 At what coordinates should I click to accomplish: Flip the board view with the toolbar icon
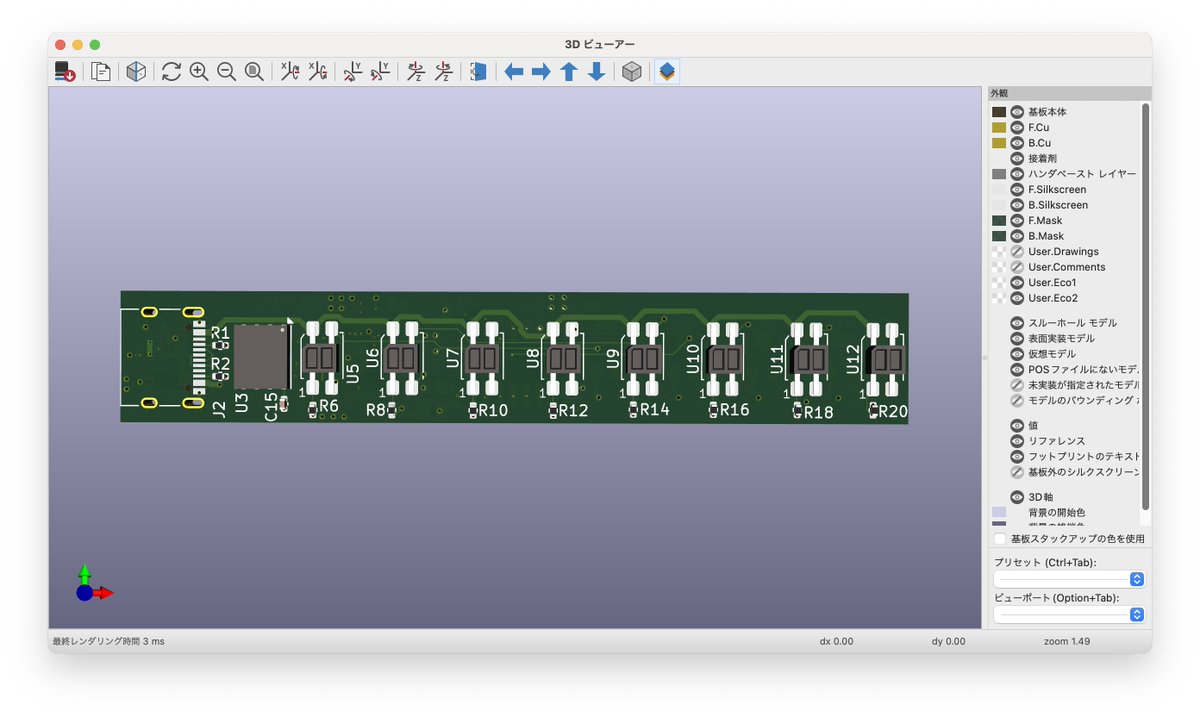(x=479, y=72)
